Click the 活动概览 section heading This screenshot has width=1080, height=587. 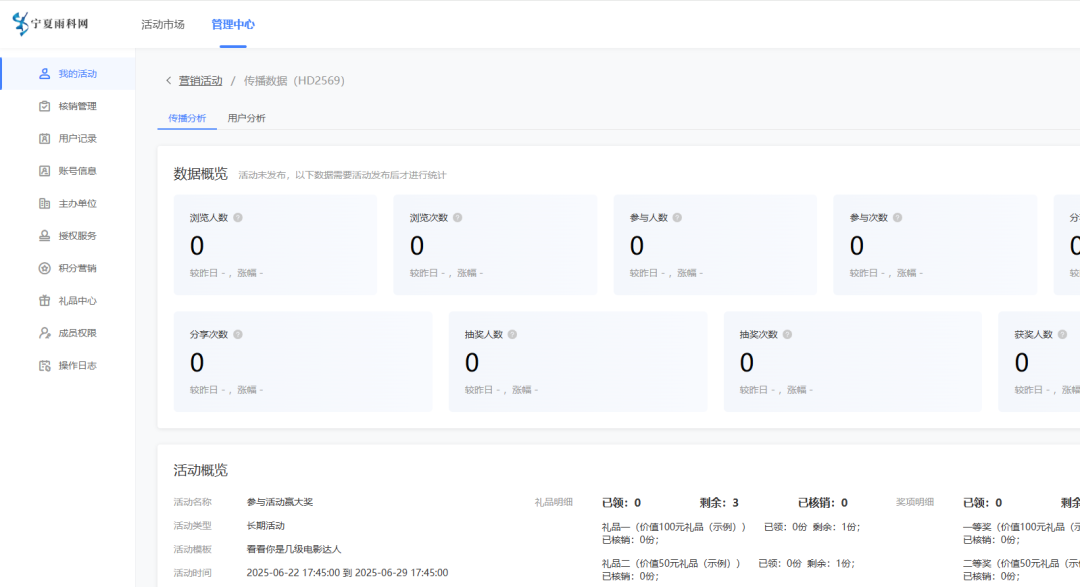tap(200, 471)
